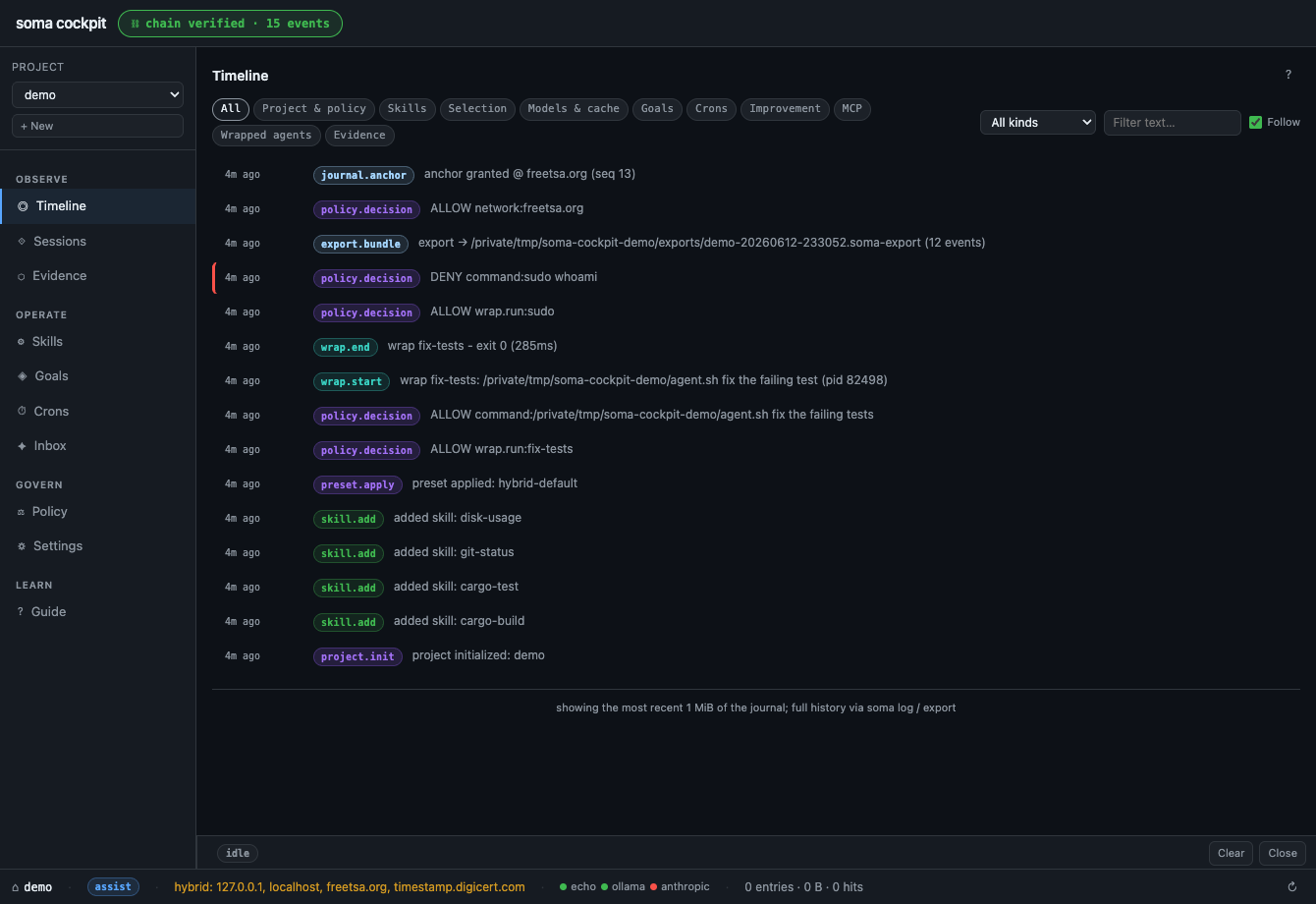Click the Skills sidebar icon
Image resolution: width=1316 pixels, height=904 pixels.
pyautogui.click(x=22, y=342)
